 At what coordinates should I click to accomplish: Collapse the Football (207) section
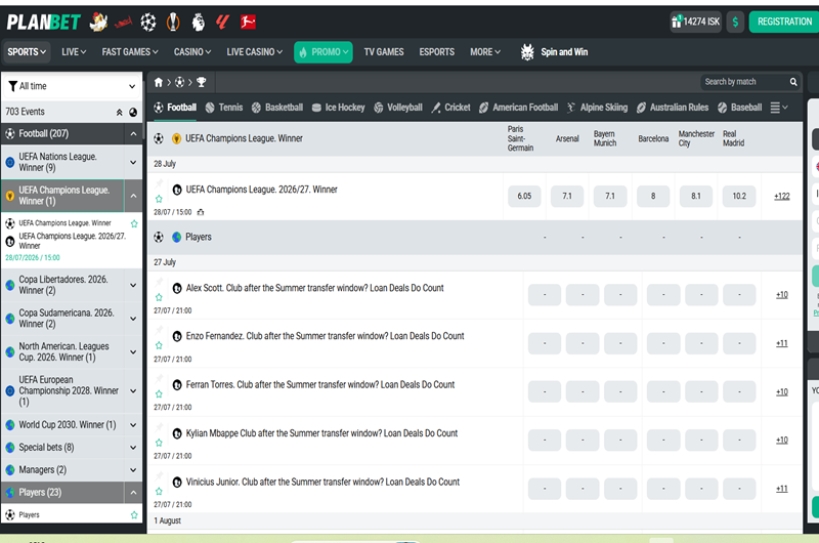click(x=133, y=134)
